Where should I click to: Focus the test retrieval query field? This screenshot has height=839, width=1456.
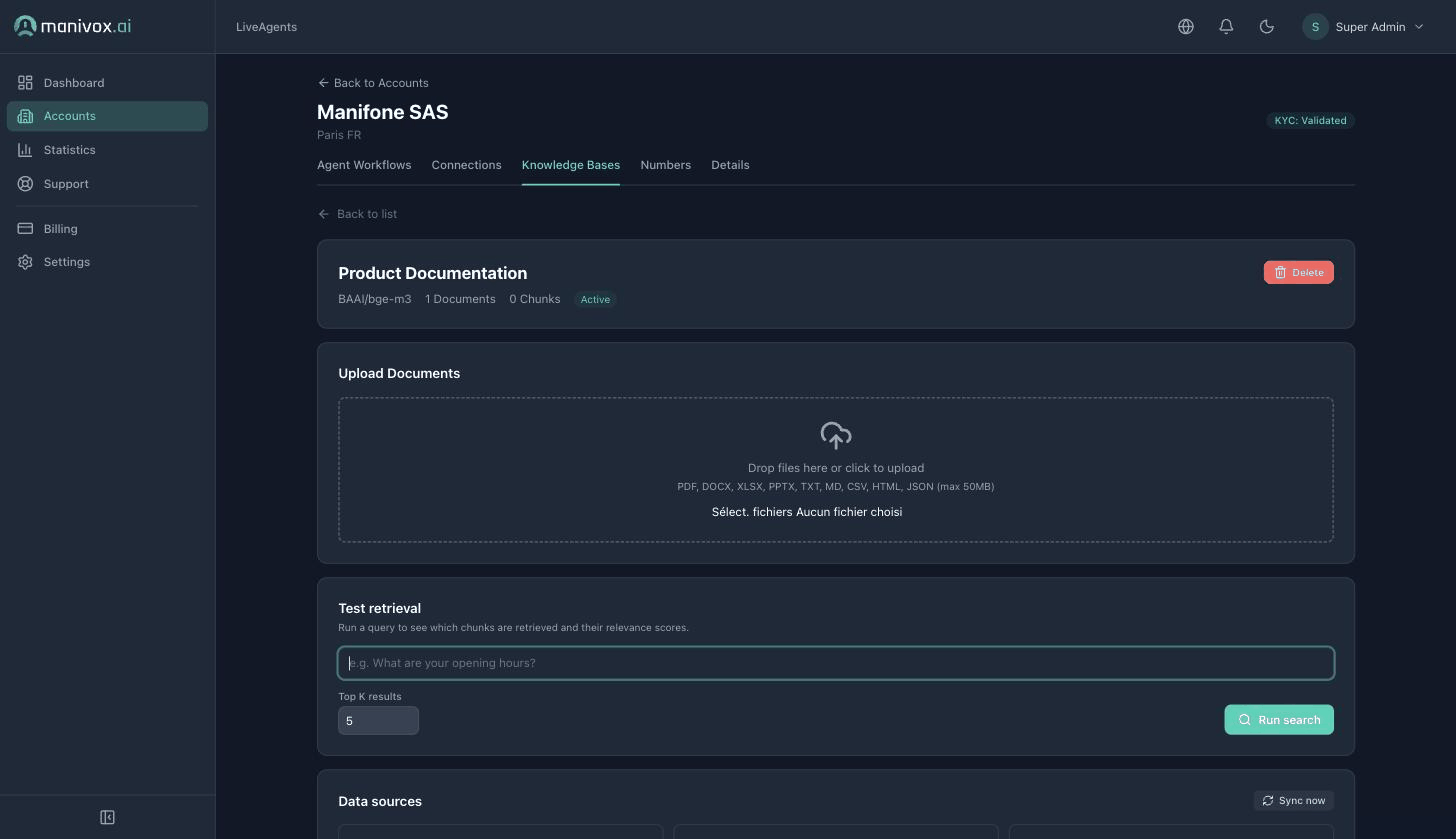pyautogui.click(x=836, y=663)
